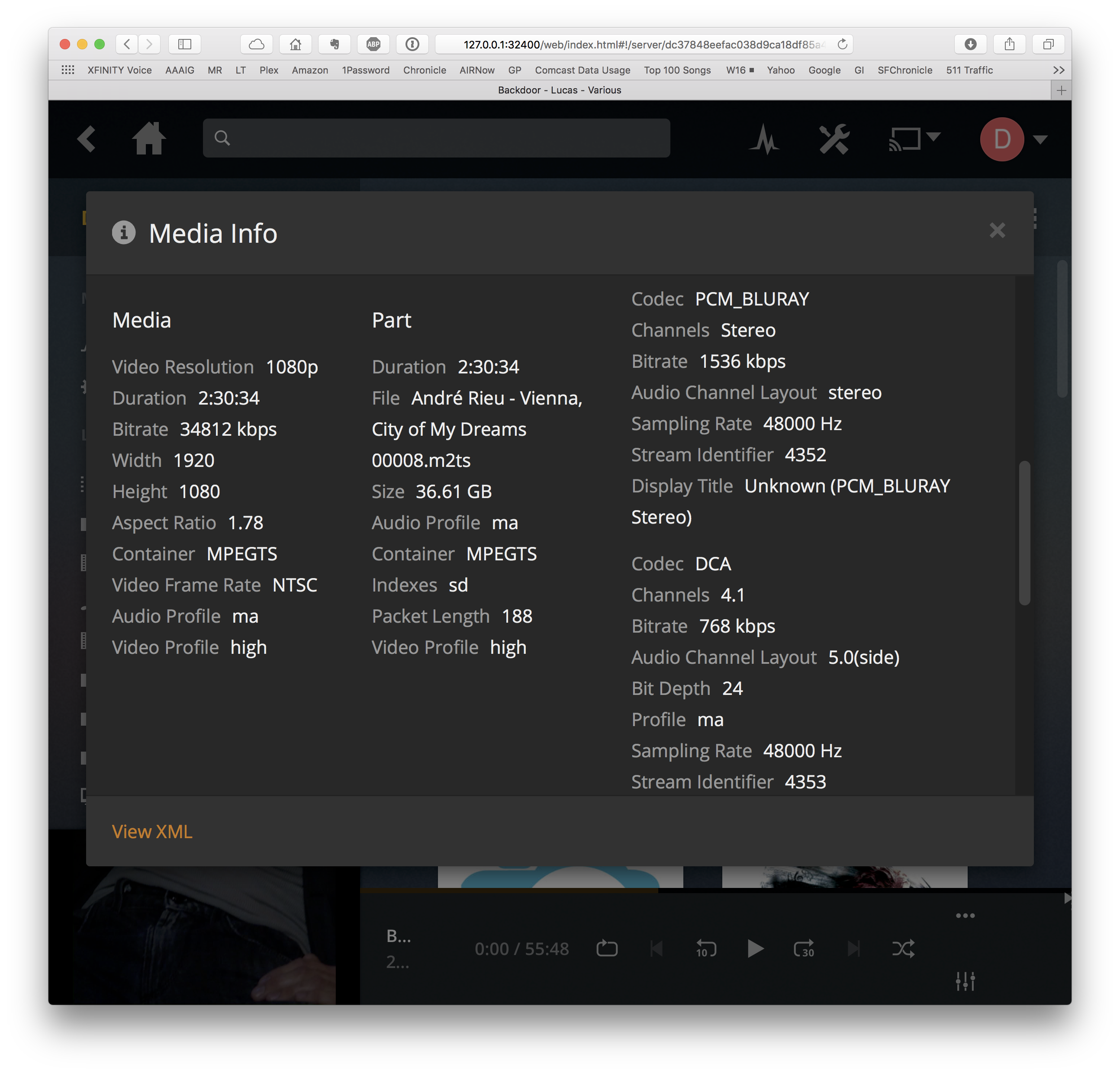This screenshot has width=1120, height=1074.
Task: Reload the page
Action: tap(842, 44)
